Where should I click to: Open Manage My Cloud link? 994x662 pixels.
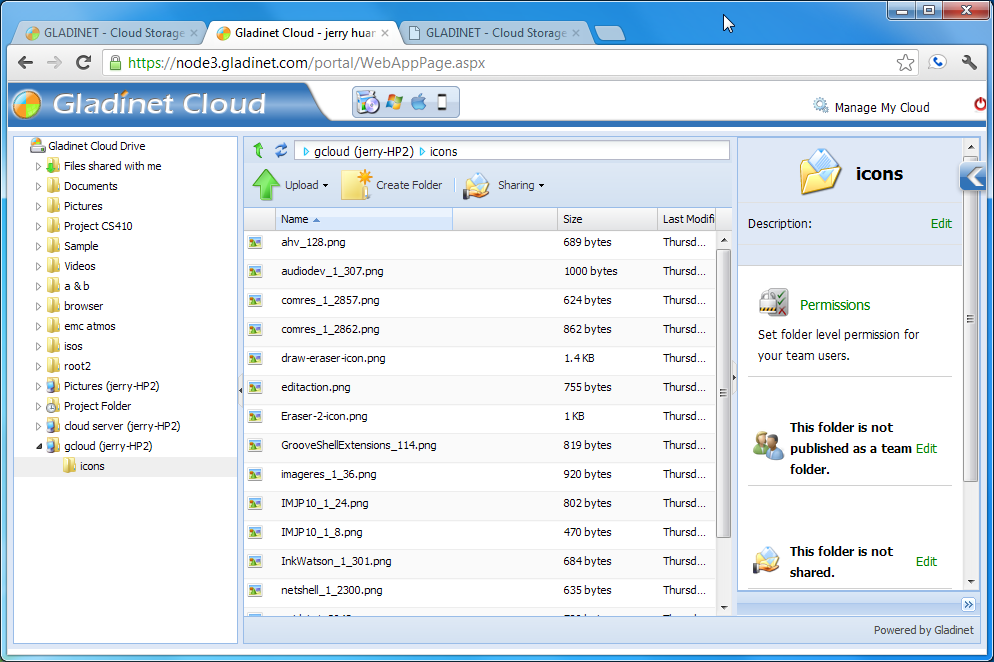882,107
